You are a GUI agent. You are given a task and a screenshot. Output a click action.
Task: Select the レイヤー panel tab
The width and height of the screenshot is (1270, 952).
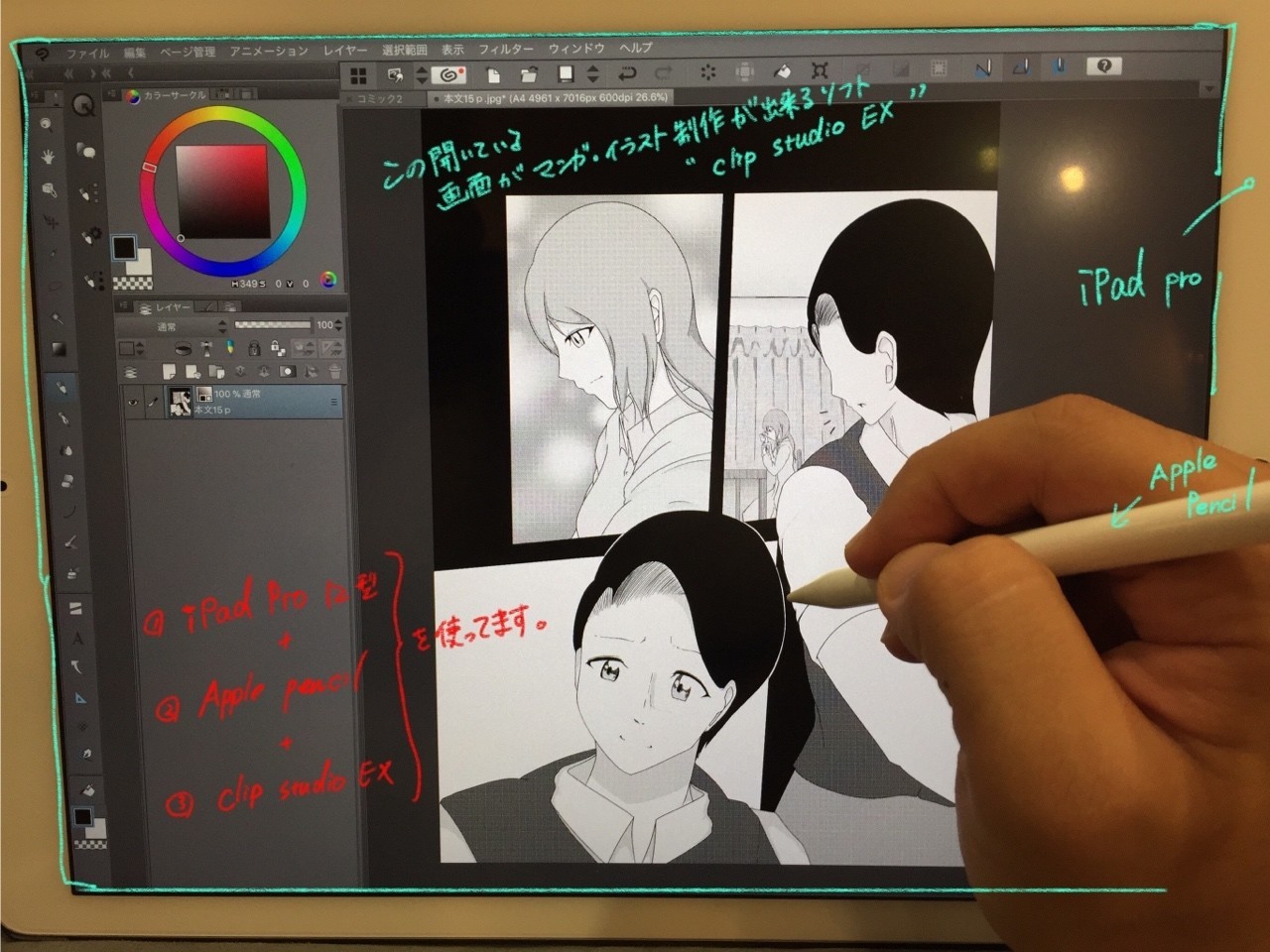pos(166,307)
